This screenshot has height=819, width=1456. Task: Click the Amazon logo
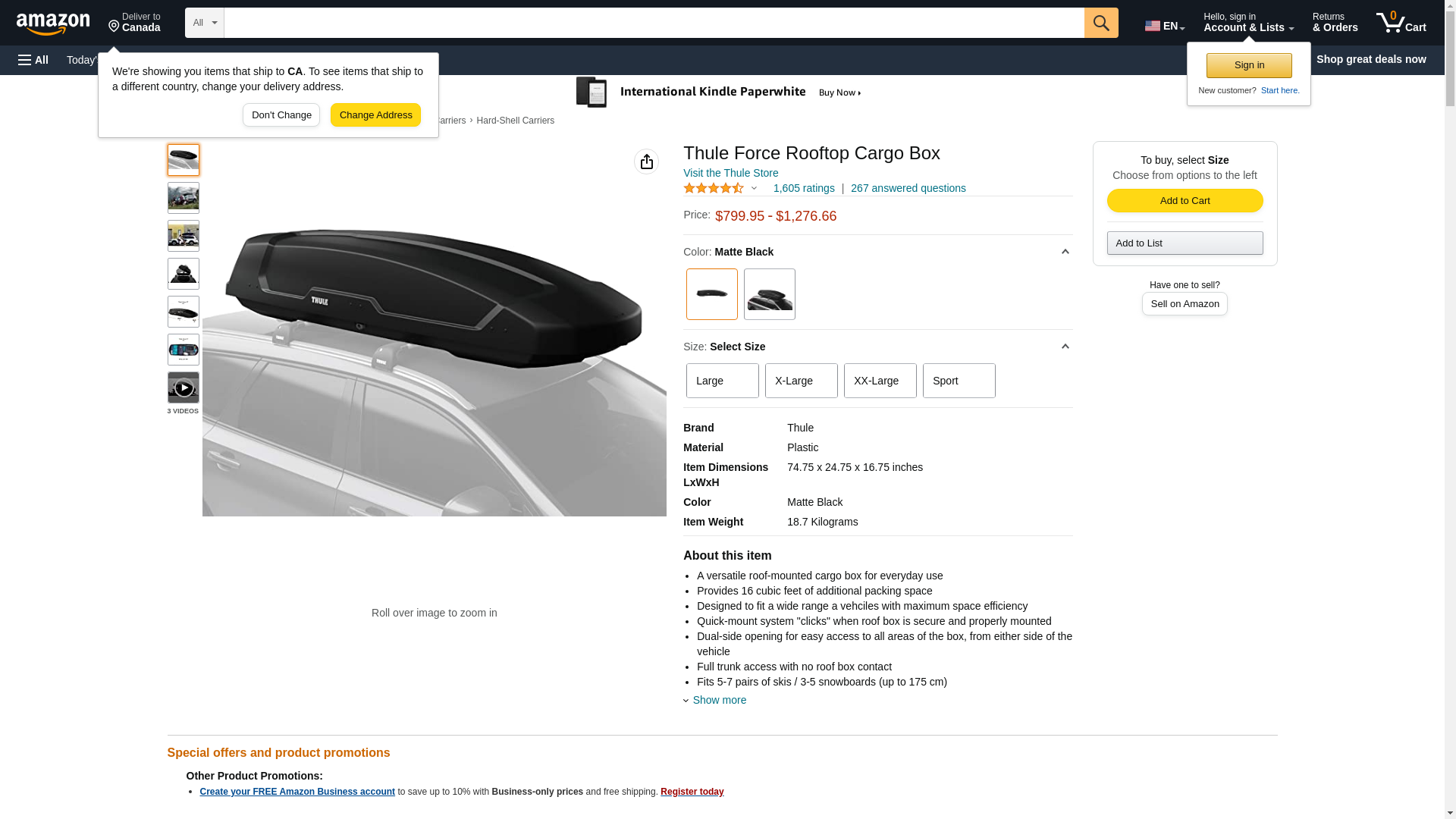point(53,24)
